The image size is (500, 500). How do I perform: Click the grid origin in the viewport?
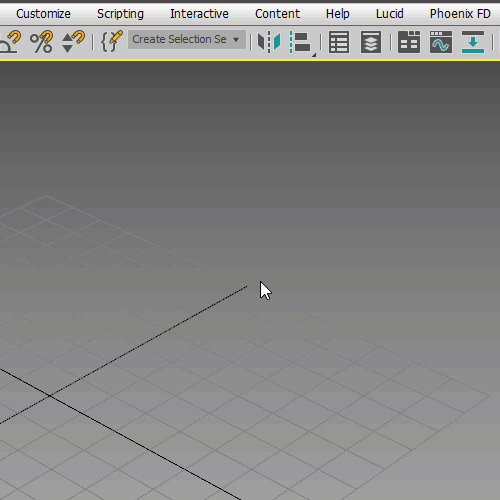tap(50, 396)
